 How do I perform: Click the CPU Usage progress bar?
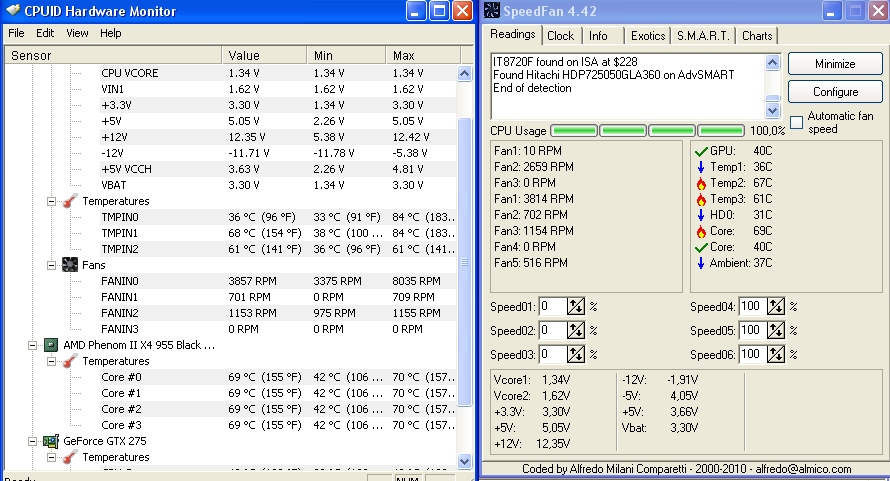648,131
